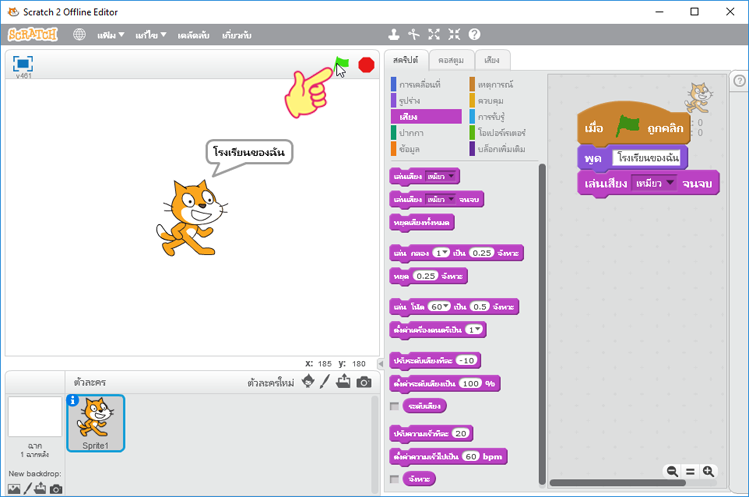The width and height of the screenshot is (749, 497).
Task: Open the language globe menu
Action: (x=79, y=34)
